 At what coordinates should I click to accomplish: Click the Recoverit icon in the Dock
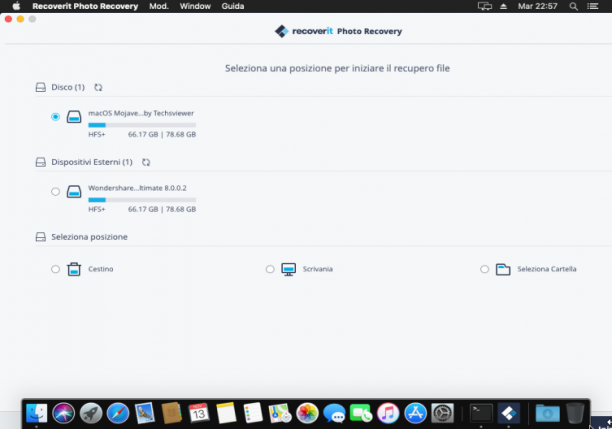[509, 413]
